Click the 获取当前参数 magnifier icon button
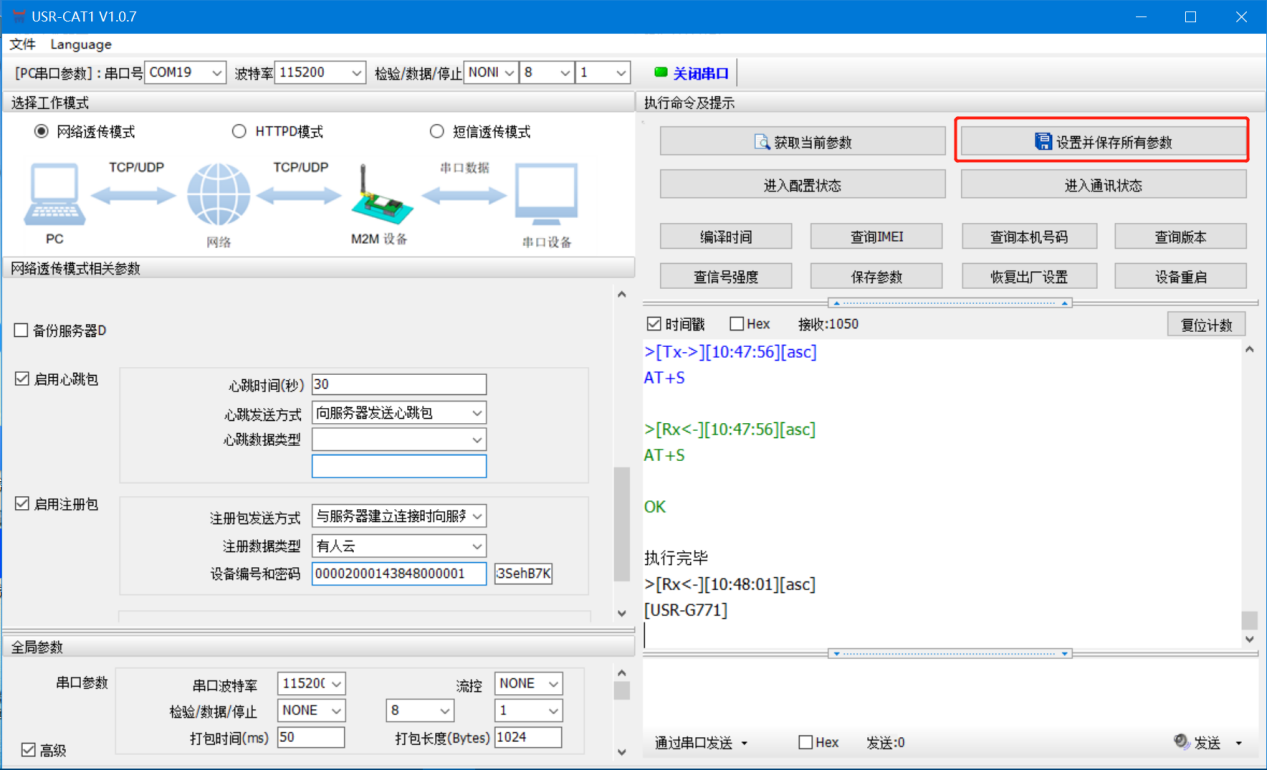Screen dimensions: 1267x770 click(762, 142)
